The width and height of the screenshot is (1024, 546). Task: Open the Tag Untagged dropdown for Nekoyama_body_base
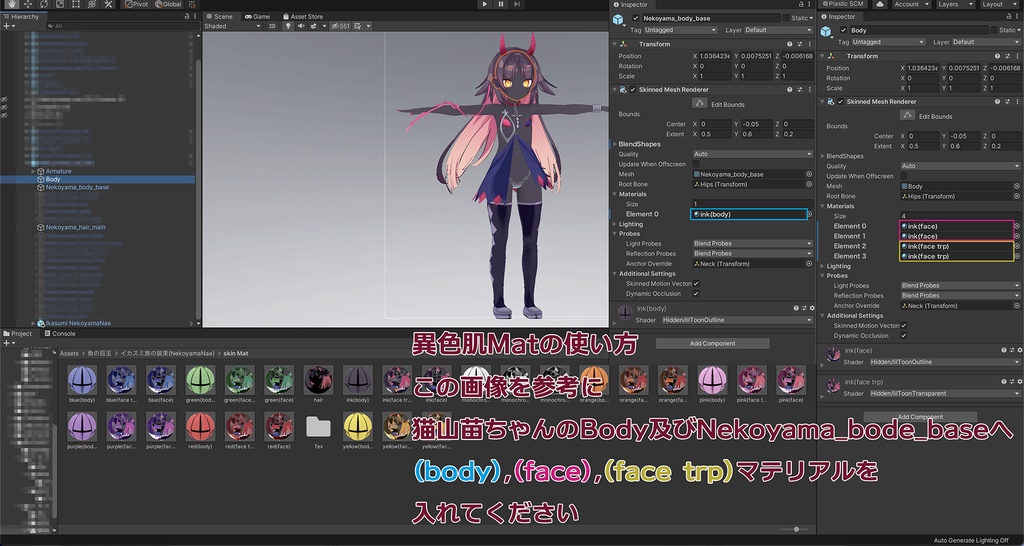(x=680, y=30)
